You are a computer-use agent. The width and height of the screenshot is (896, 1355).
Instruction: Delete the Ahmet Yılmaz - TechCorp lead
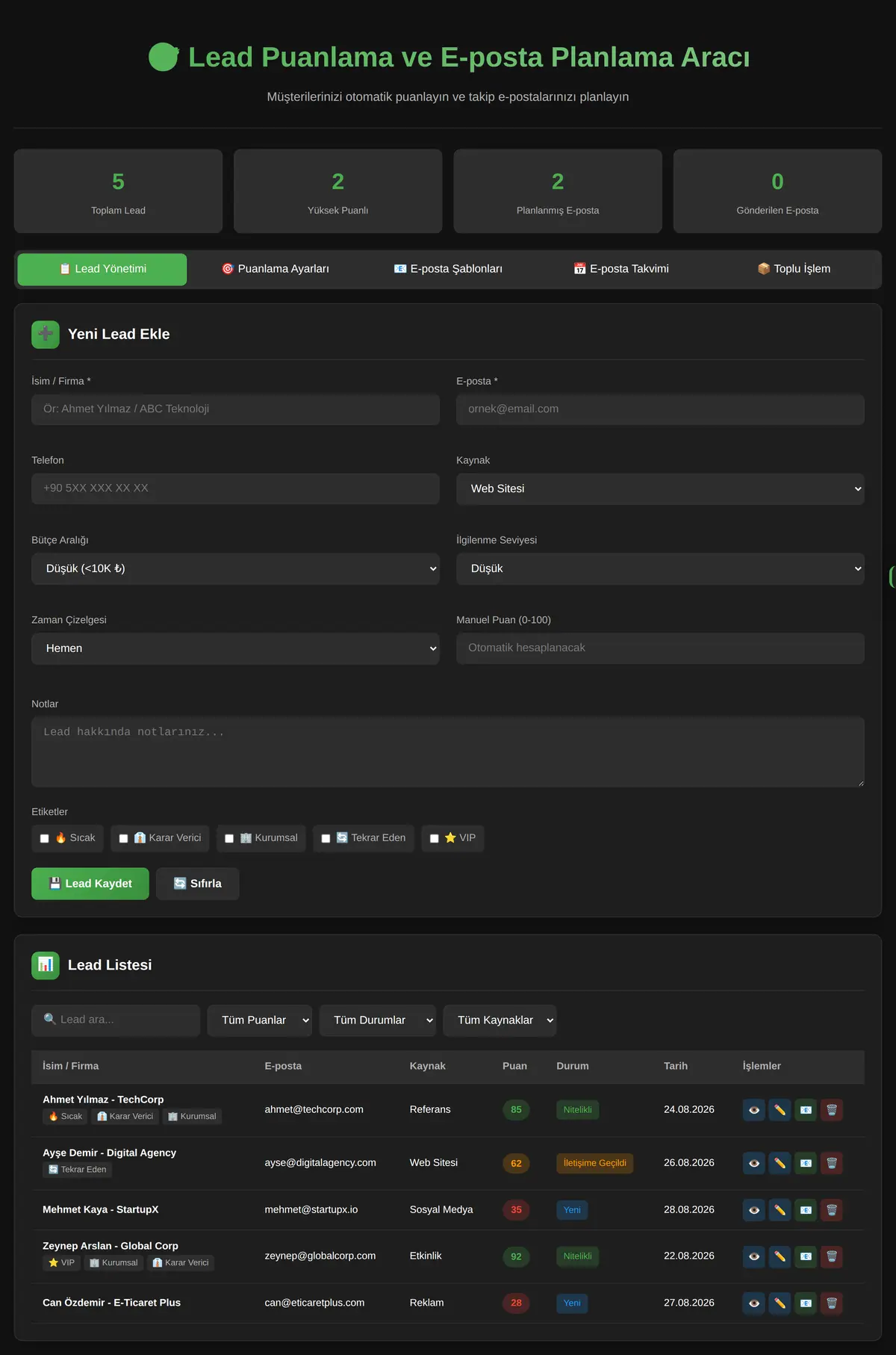tap(832, 1110)
